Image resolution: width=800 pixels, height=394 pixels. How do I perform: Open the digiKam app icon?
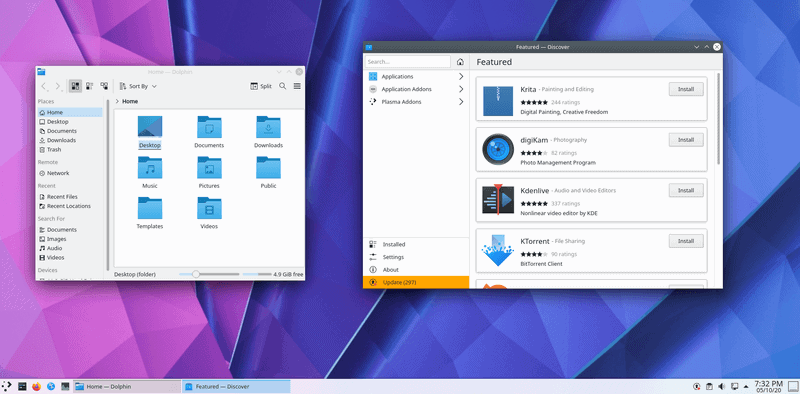(498, 149)
